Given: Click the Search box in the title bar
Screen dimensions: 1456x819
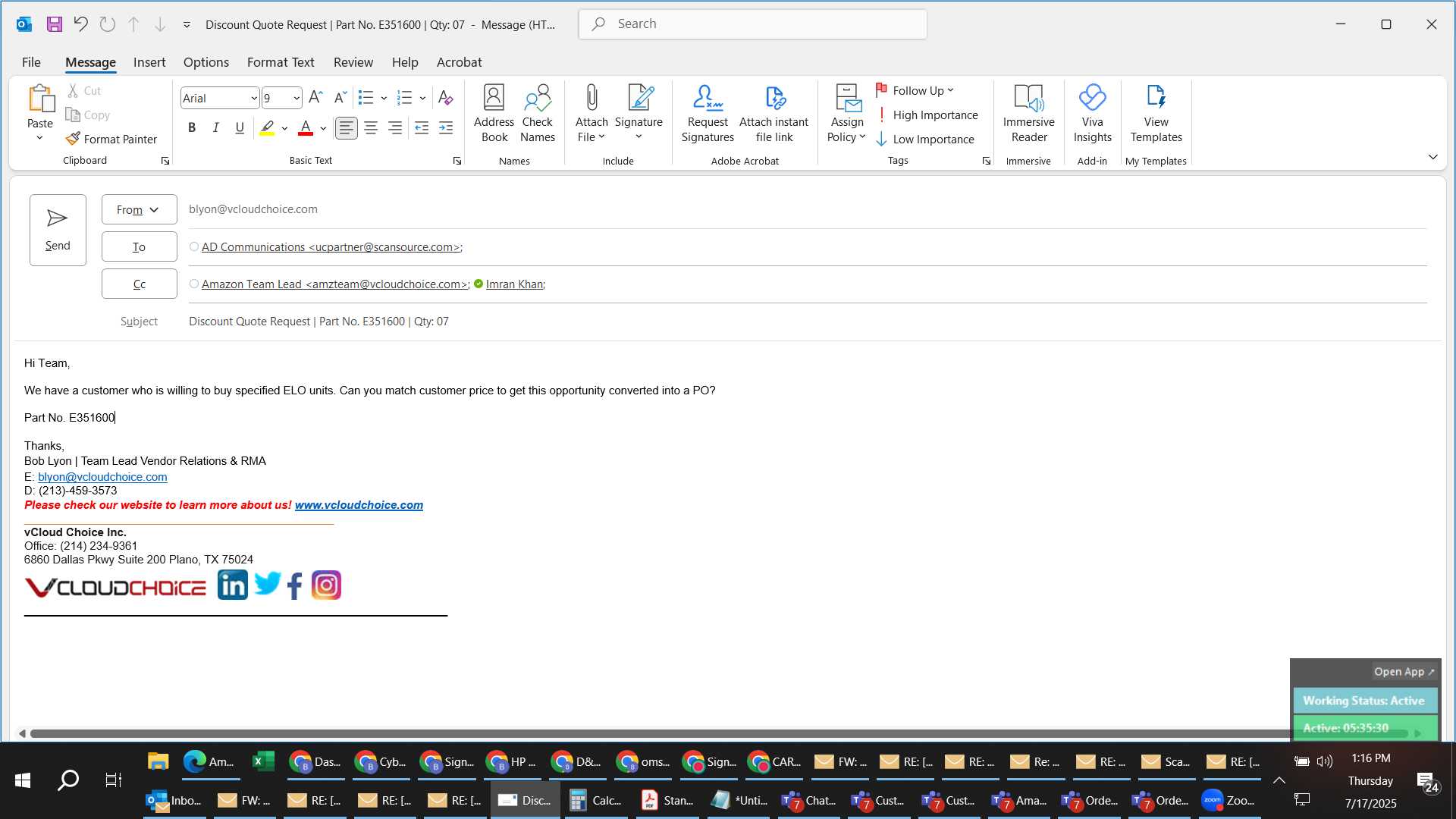Looking at the screenshot, I should [752, 24].
